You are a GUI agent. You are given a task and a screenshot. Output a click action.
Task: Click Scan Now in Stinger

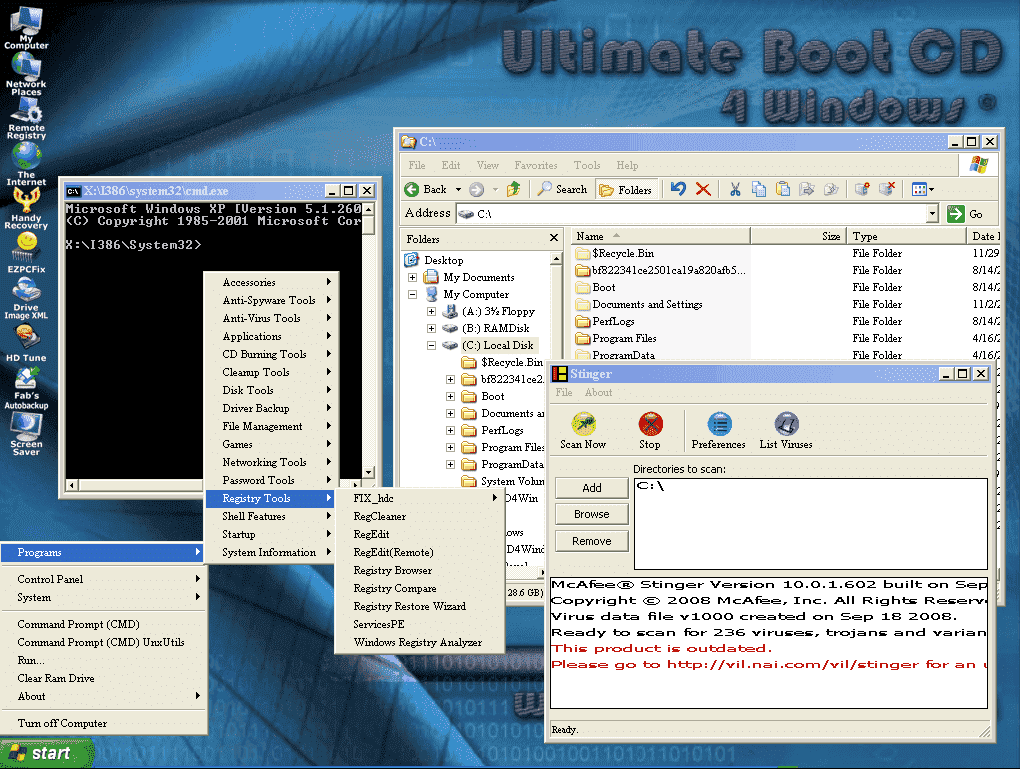583,431
